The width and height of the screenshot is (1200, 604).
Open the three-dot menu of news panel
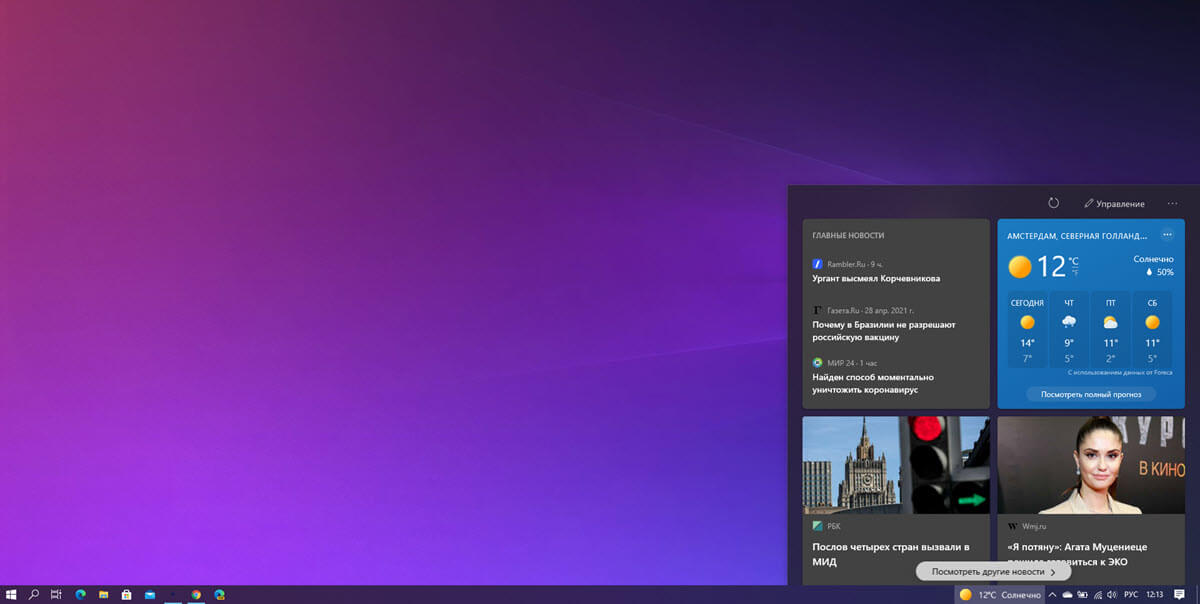click(1172, 203)
